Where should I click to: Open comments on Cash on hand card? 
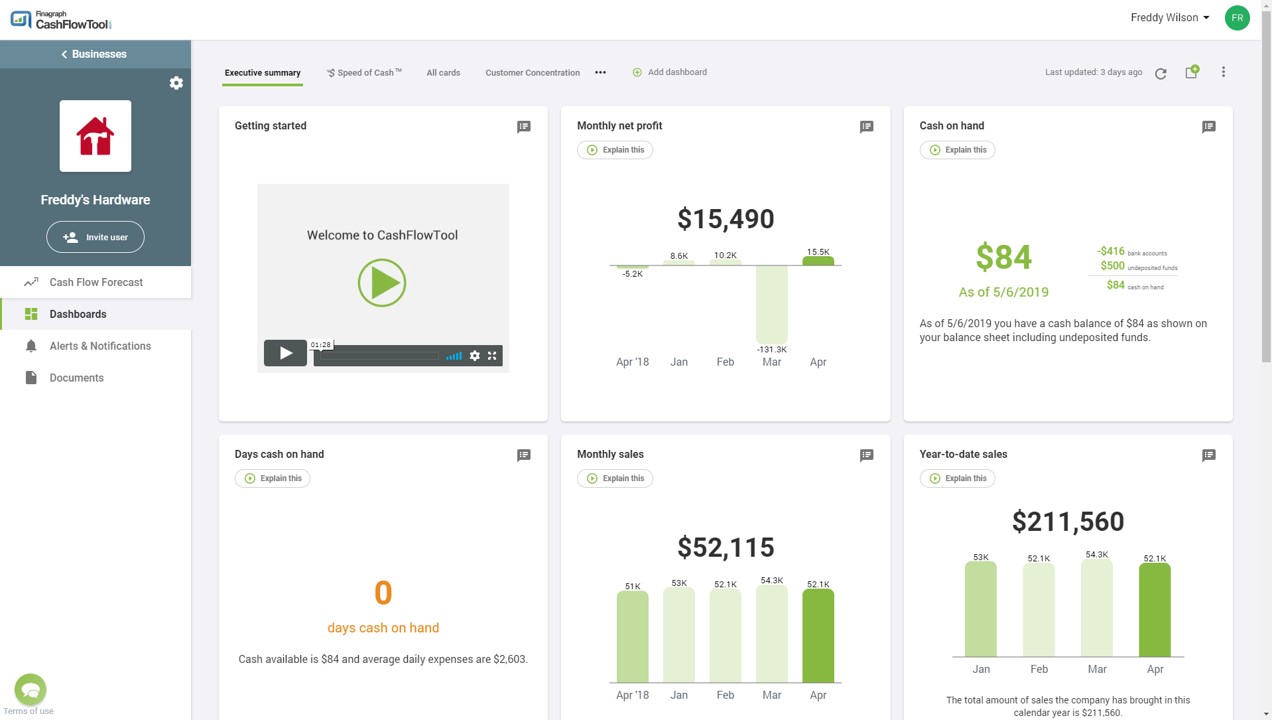[1209, 127]
